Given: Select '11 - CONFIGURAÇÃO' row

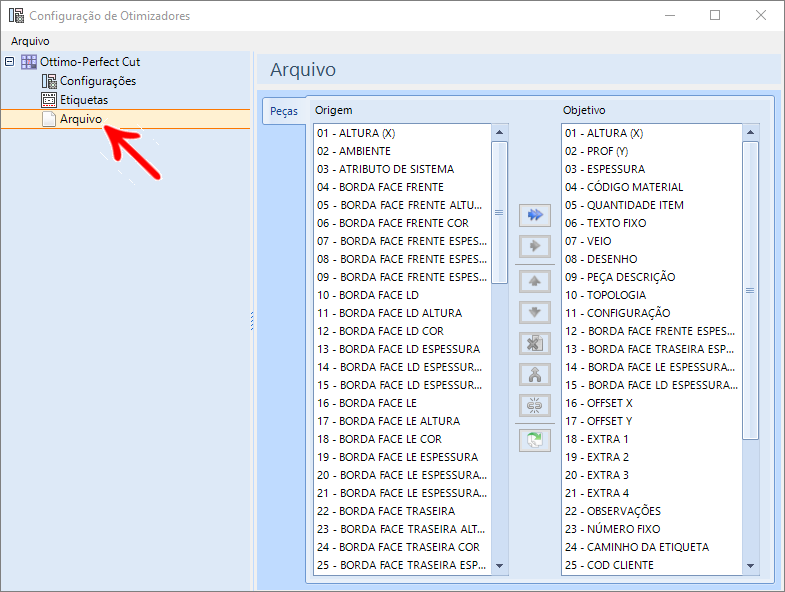Looking at the screenshot, I should tap(652, 314).
